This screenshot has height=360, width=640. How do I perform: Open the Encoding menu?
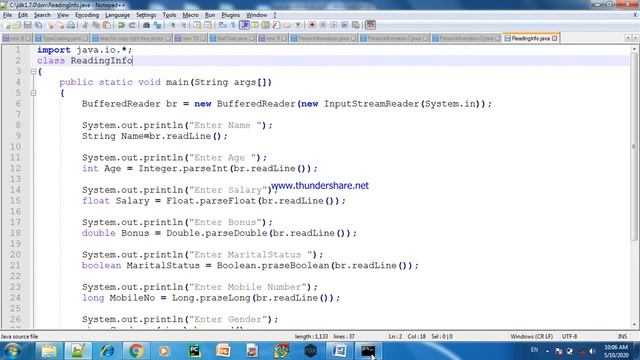tap(87, 15)
